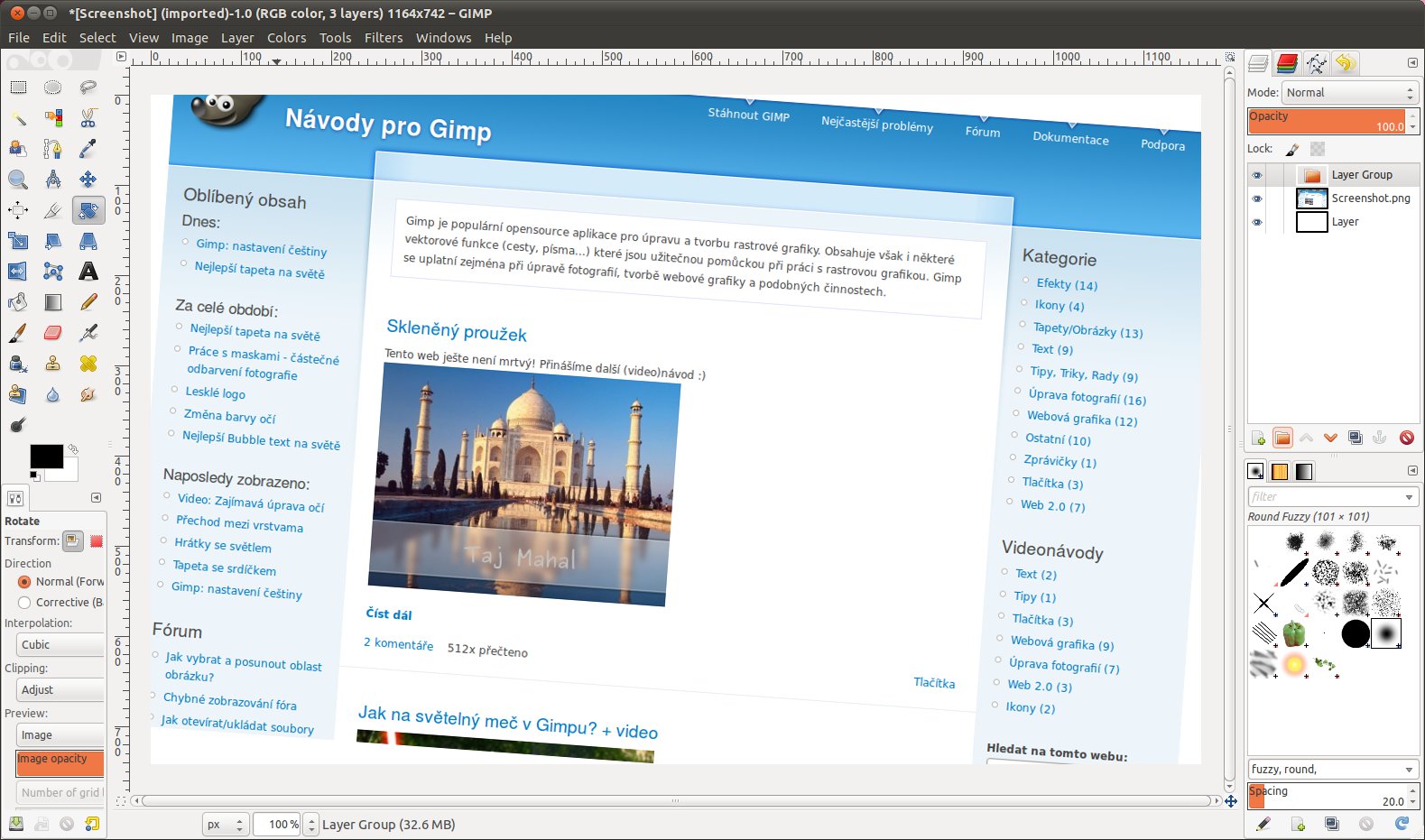
Task: Click the foreground black color swatch
Action: (47, 457)
